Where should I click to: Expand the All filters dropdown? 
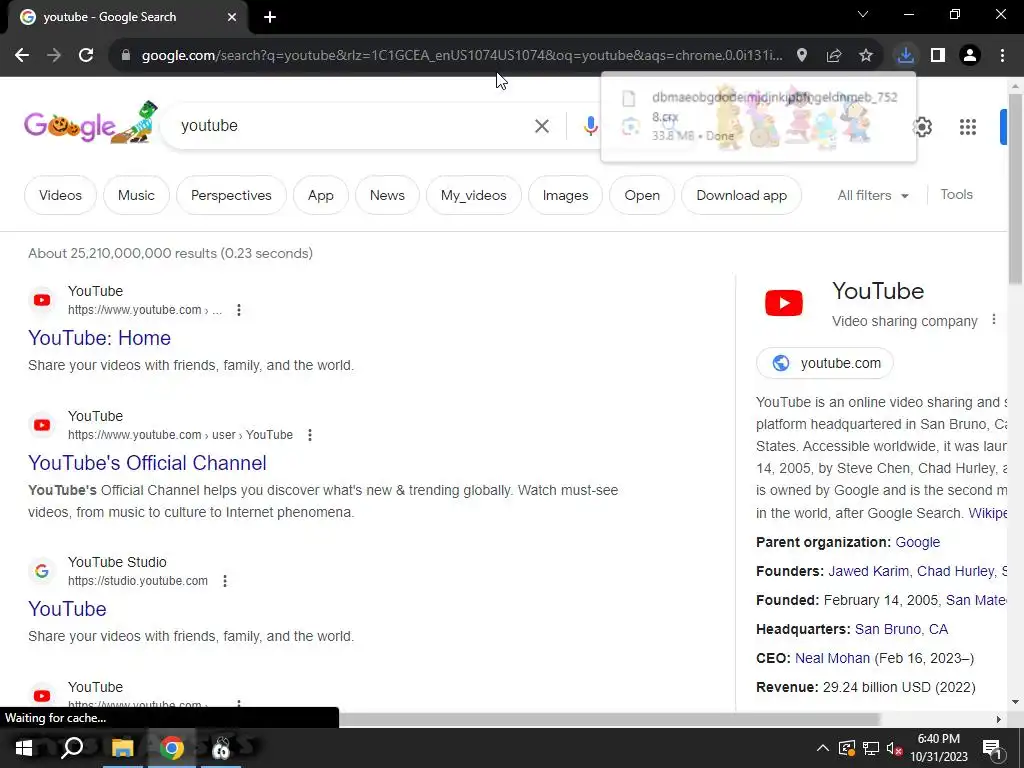click(x=872, y=195)
